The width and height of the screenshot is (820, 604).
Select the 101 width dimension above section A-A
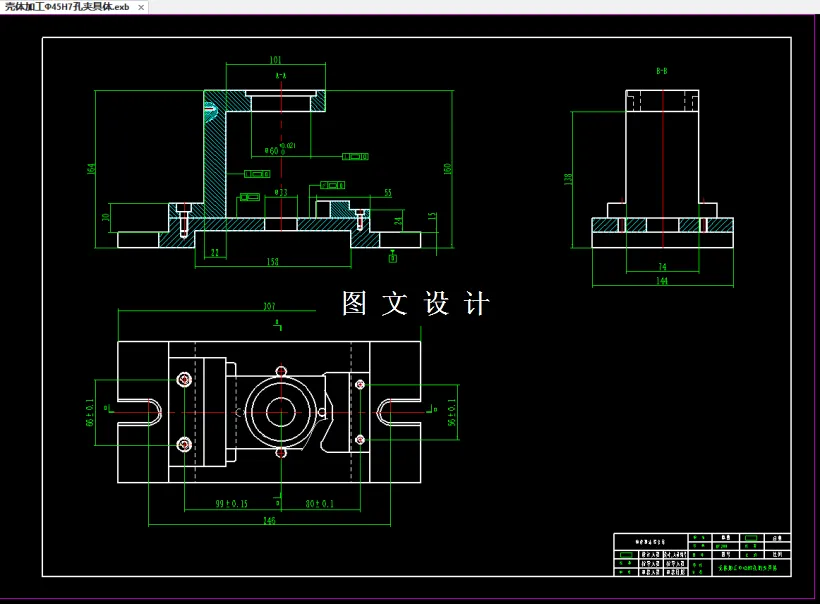click(x=275, y=60)
